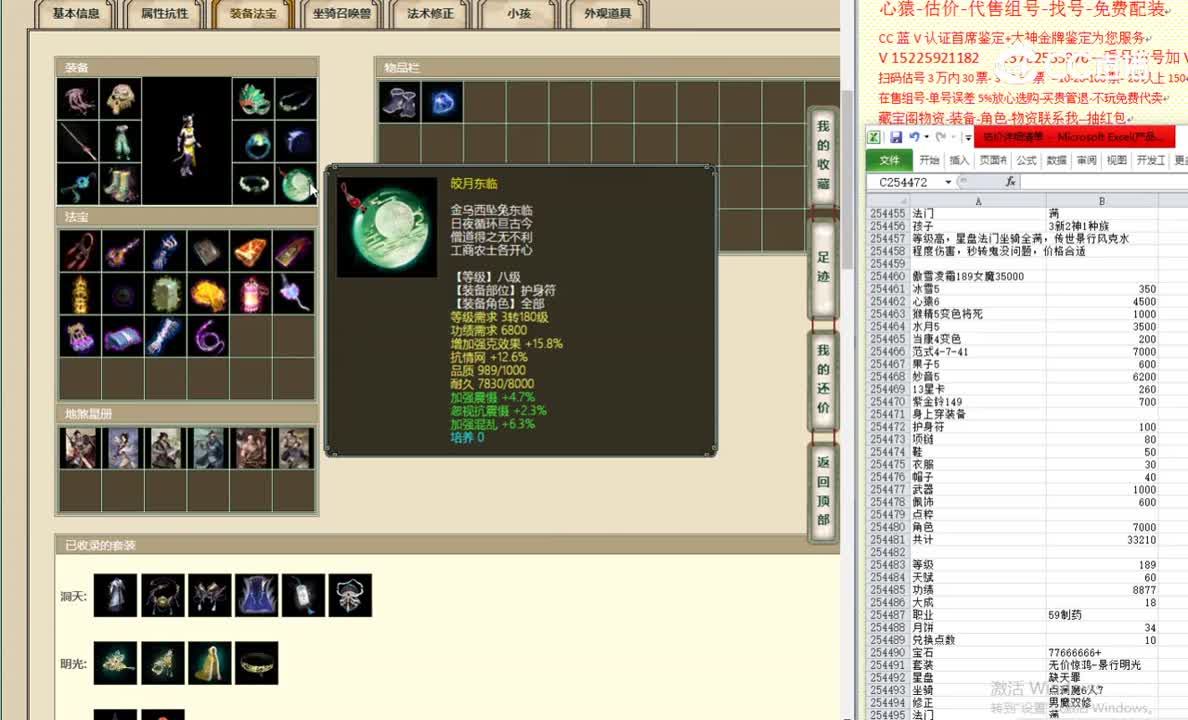Screen dimensions: 1188x720
Task: Click the first hero card in 地煞星册
Action: (80, 449)
